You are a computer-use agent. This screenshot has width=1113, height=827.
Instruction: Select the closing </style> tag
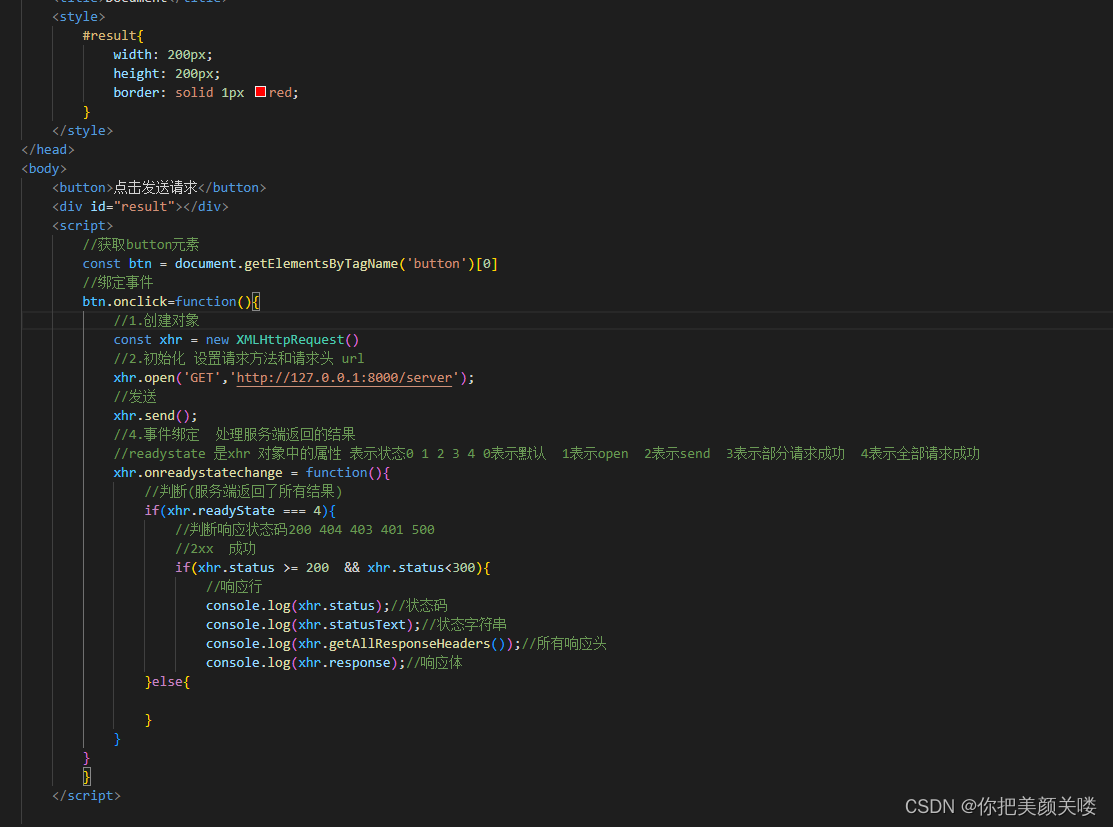pyautogui.click(x=82, y=130)
